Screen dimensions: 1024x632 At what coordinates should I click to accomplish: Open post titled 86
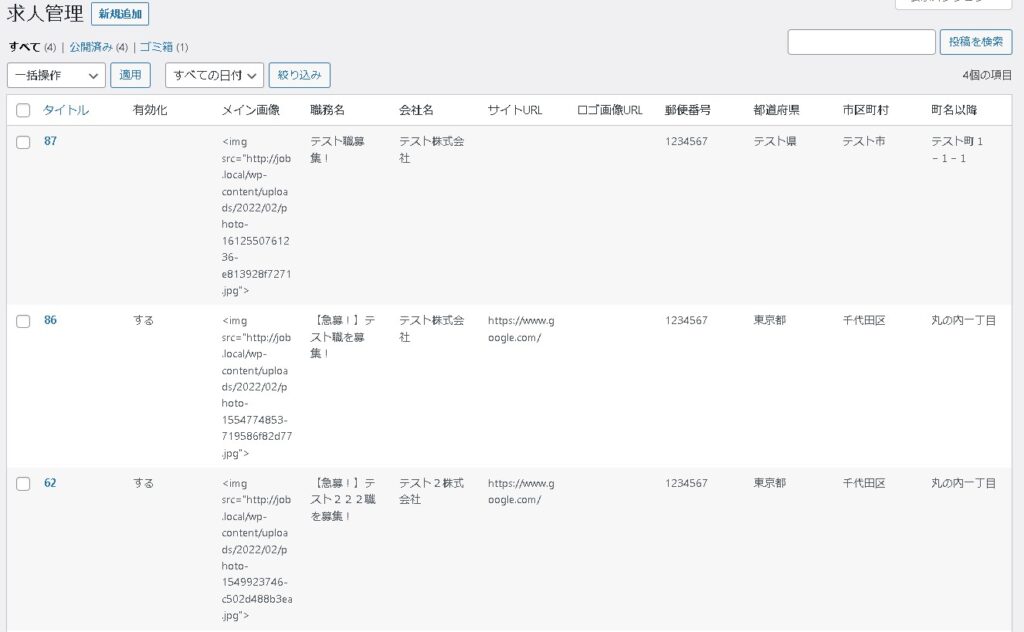tap(50, 321)
